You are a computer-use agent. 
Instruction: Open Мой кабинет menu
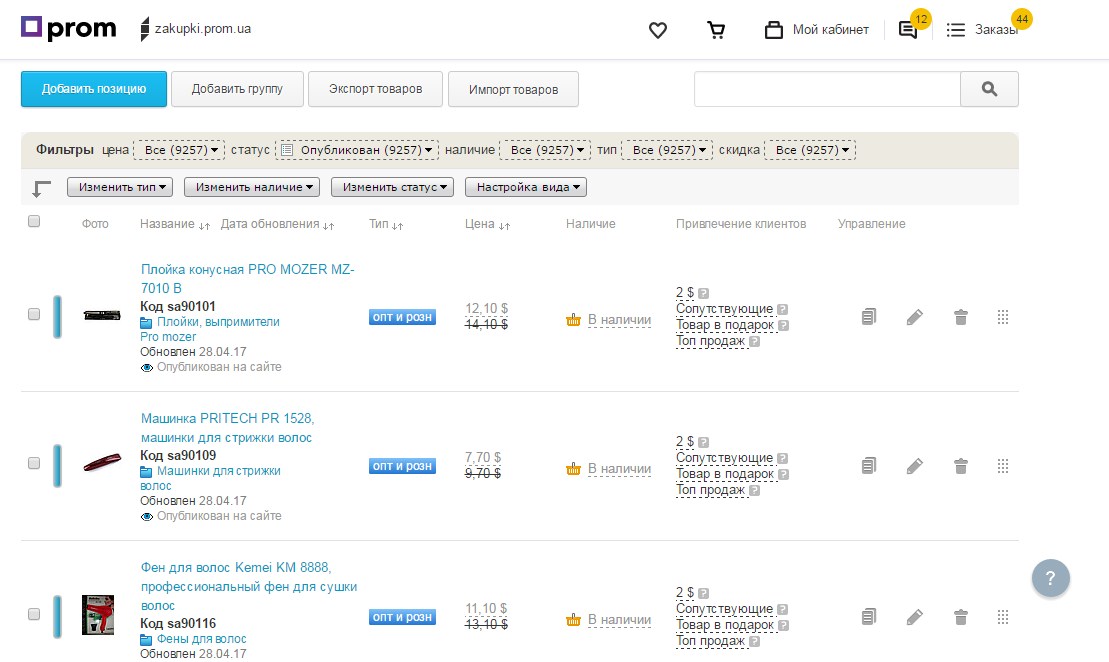[816, 30]
